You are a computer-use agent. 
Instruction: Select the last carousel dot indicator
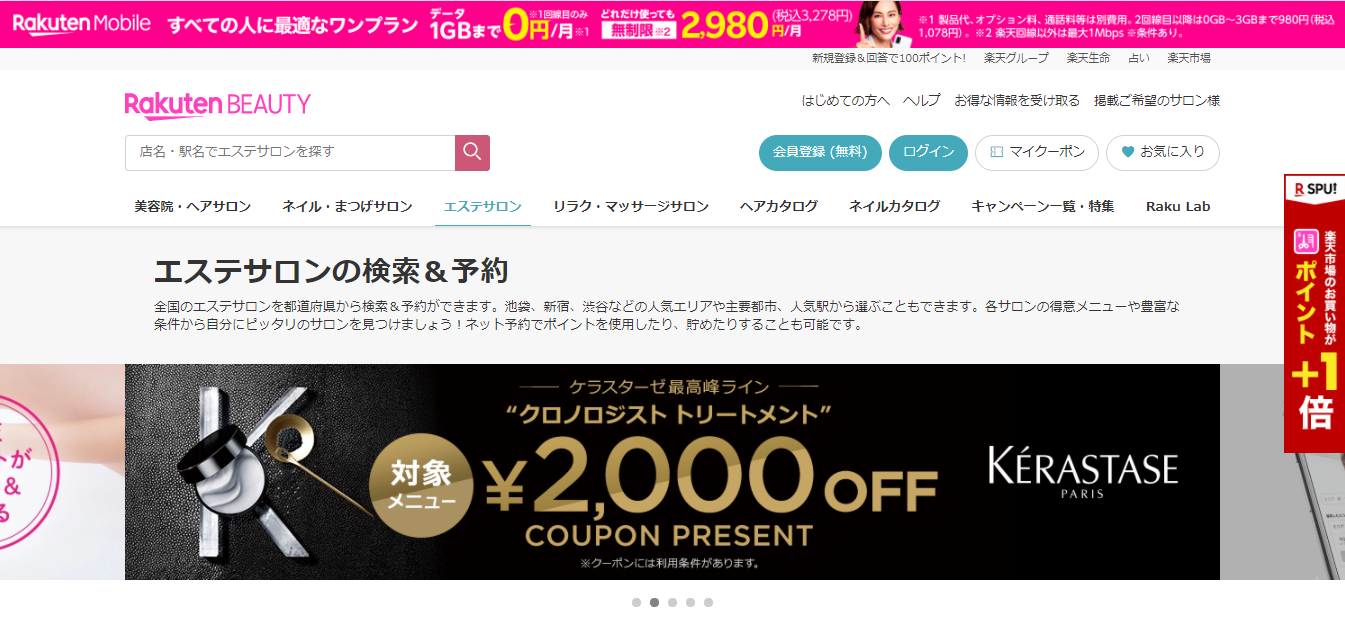(x=708, y=603)
